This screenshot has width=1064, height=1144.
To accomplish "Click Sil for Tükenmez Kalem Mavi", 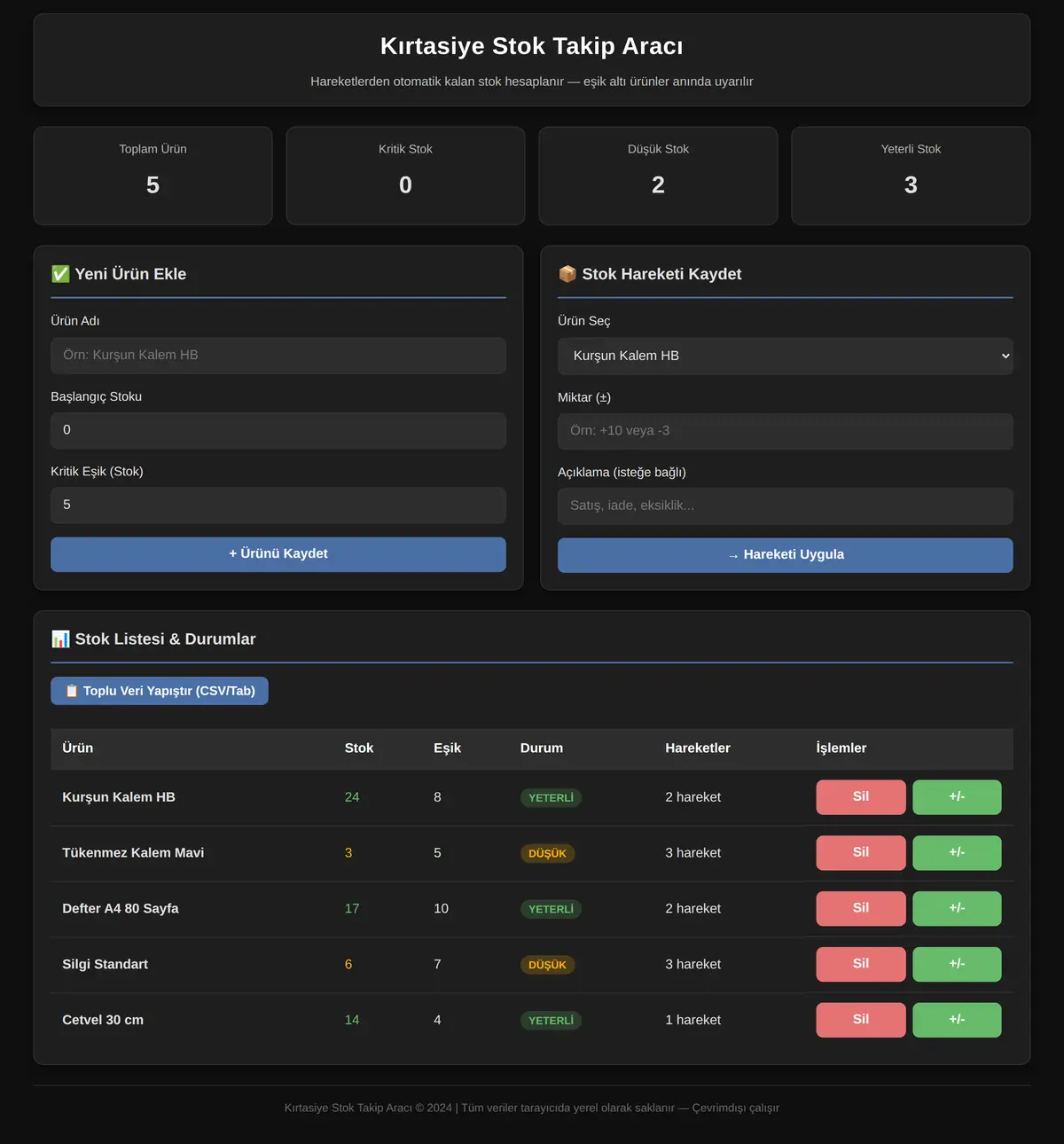I will pyautogui.click(x=861, y=853).
